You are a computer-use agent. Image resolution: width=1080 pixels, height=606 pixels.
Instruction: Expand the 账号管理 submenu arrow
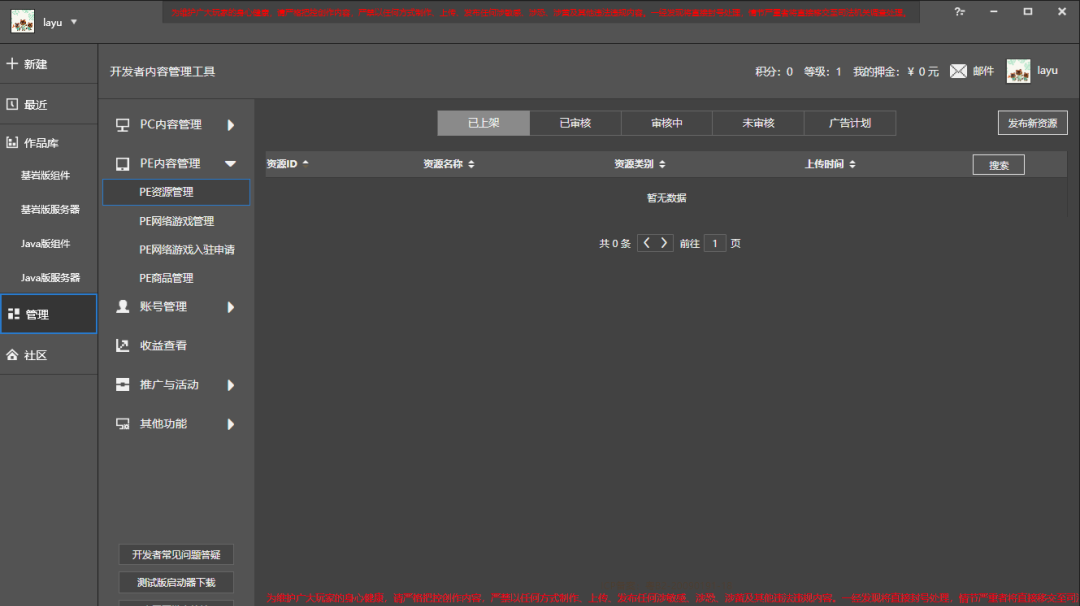[x=231, y=307]
